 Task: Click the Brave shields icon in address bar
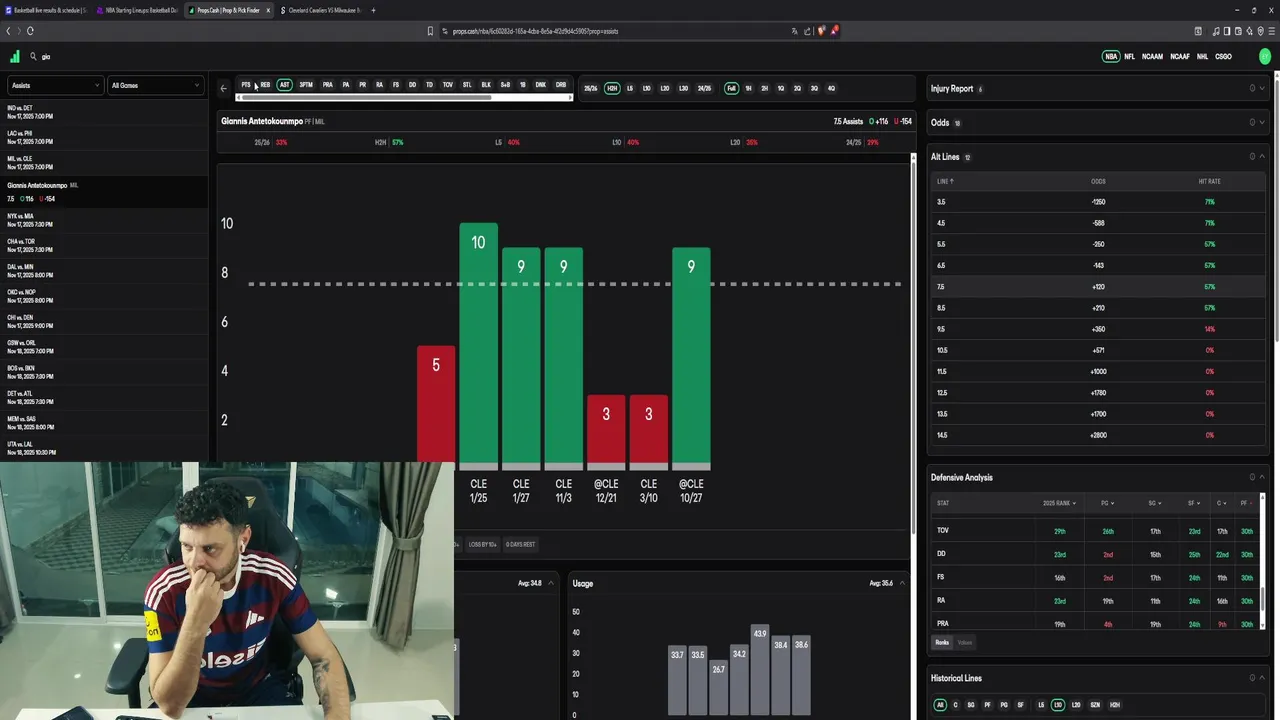[x=822, y=31]
